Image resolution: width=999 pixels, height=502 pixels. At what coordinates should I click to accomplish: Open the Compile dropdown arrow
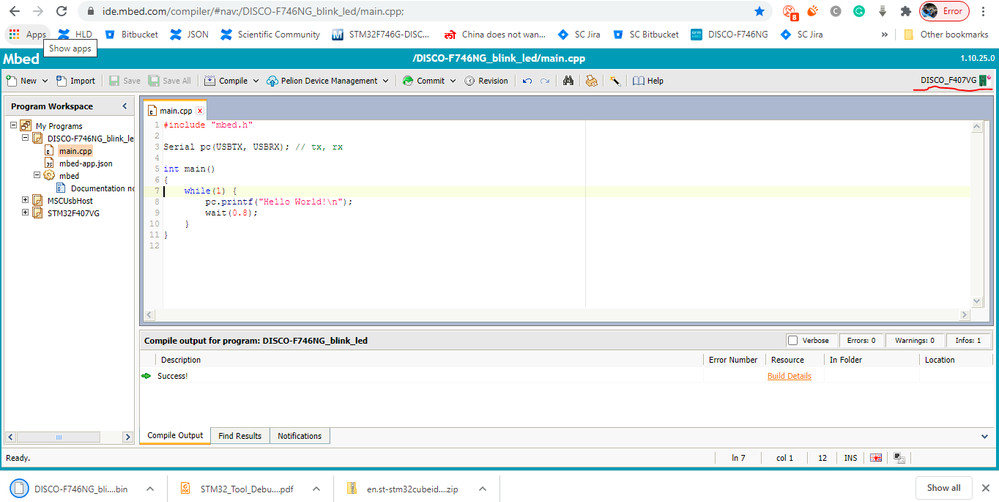click(256, 81)
